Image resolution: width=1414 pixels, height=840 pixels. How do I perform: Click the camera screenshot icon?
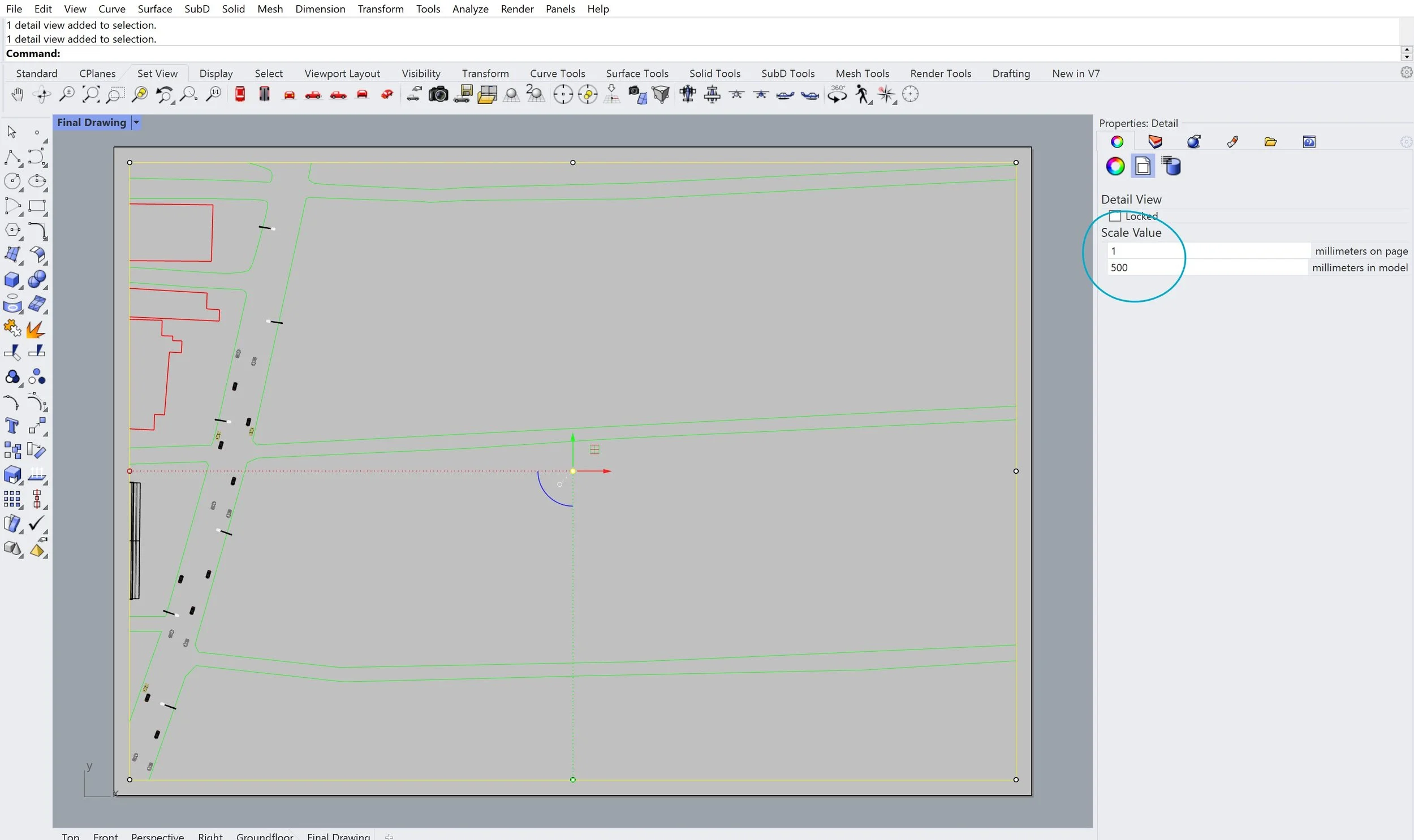tap(438, 94)
